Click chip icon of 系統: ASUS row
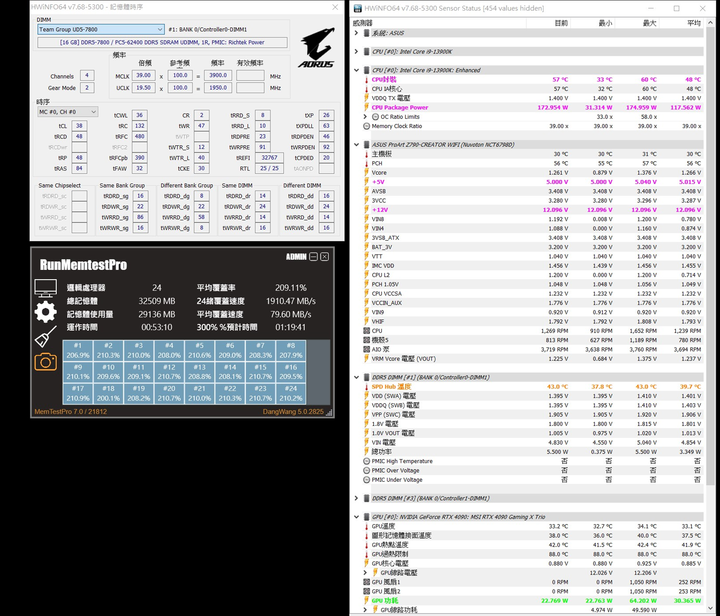 pos(366,33)
